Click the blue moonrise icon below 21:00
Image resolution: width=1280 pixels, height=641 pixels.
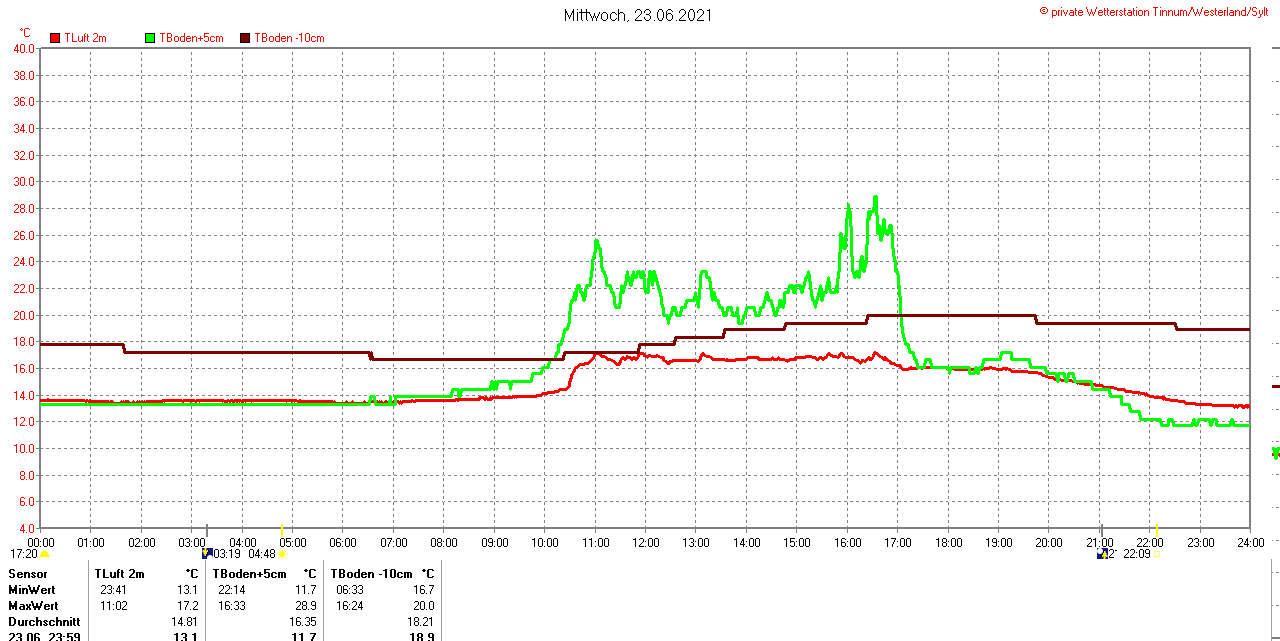[x=1102, y=553]
